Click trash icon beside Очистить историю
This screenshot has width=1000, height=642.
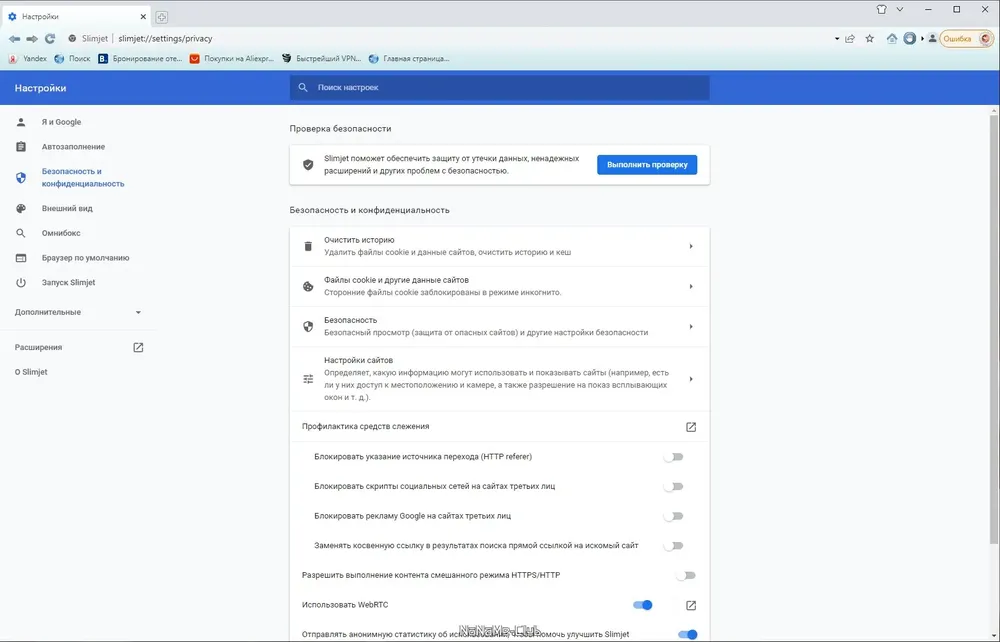308,246
